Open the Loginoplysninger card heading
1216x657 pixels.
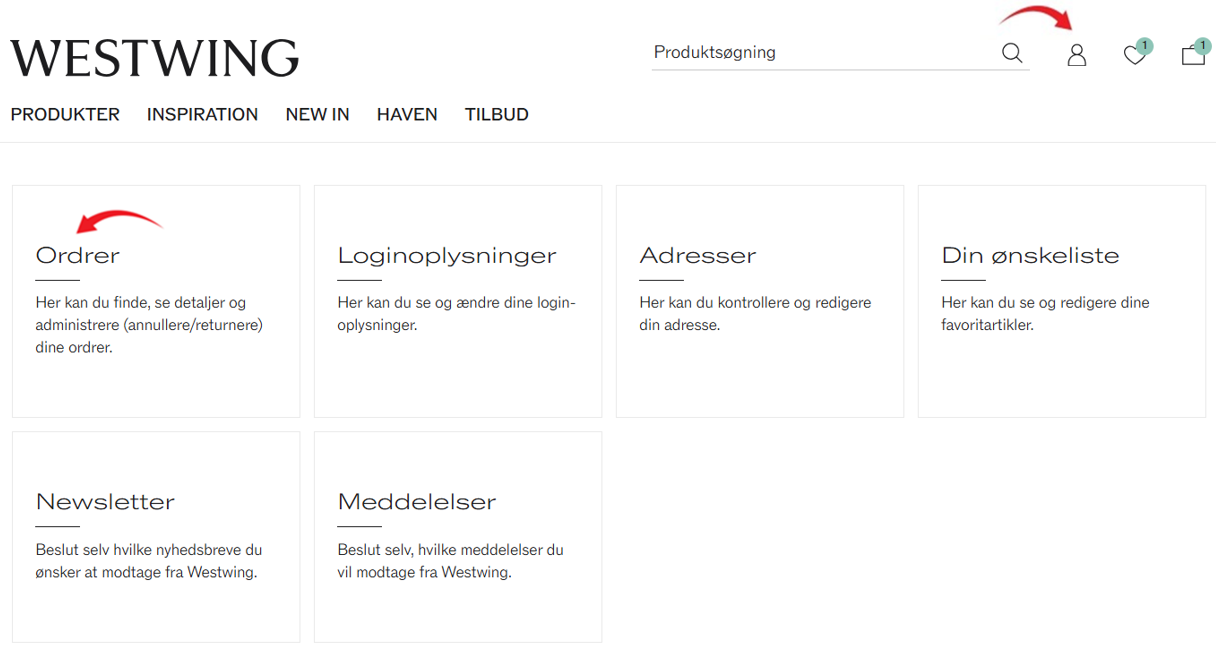(x=447, y=255)
